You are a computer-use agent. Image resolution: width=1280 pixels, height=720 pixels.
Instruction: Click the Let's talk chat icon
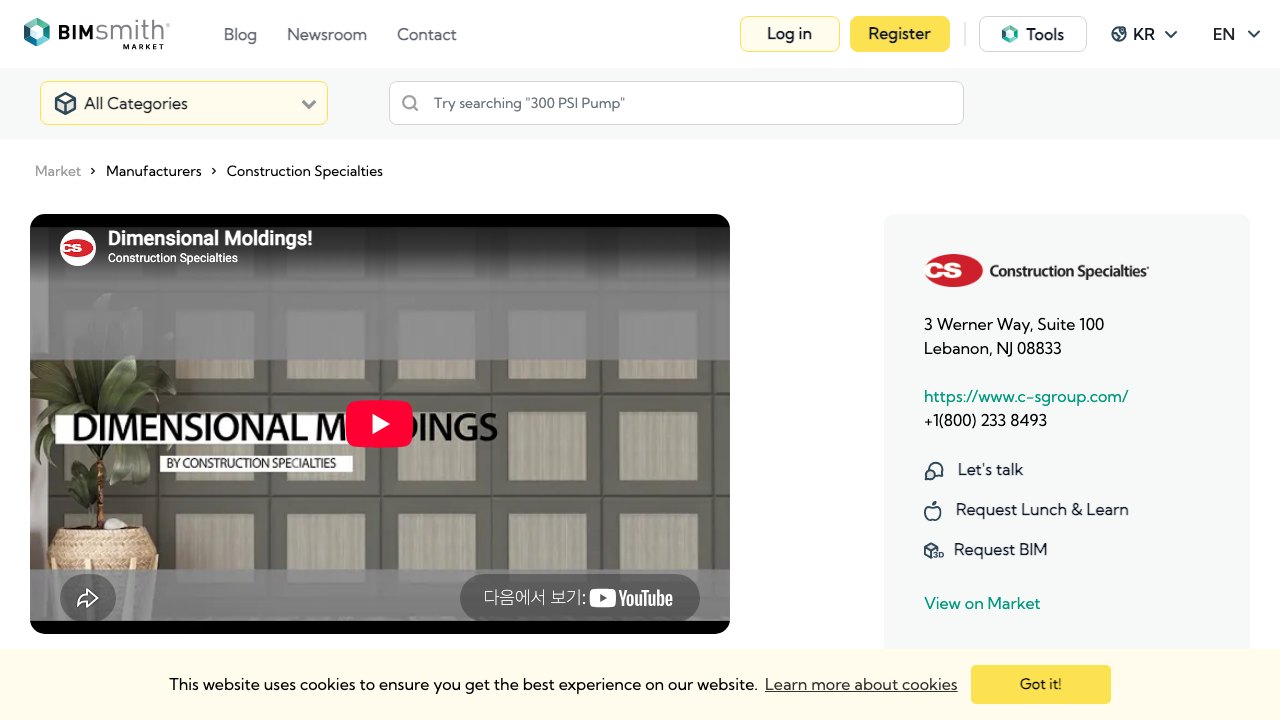pyautogui.click(x=934, y=470)
